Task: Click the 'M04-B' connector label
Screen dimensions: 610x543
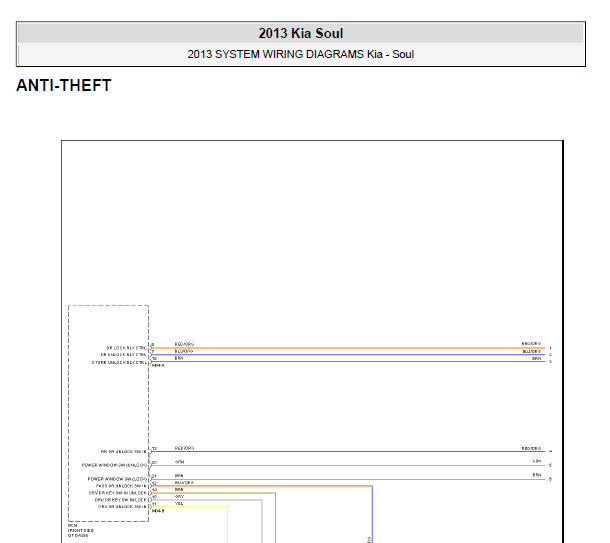Action: point(158,511)
